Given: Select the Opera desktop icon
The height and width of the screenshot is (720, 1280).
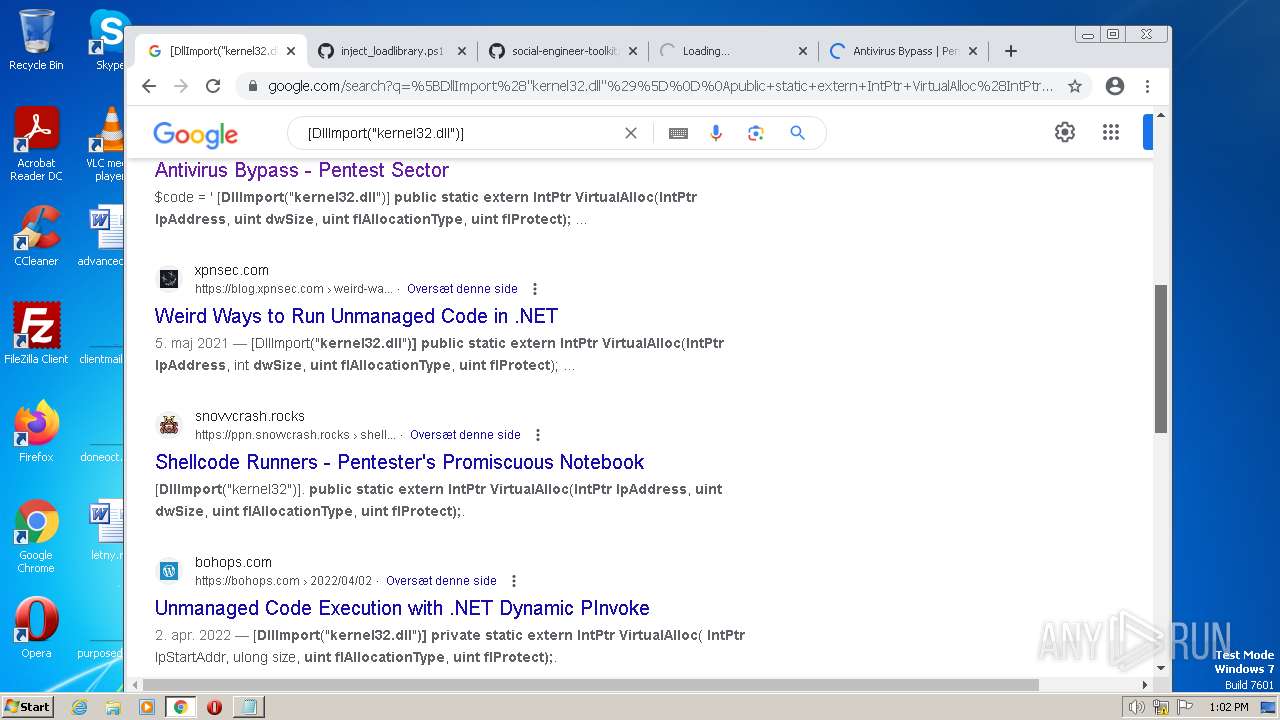Looking at the screenshot, I should pyautogui.click(x=36, y=628).
